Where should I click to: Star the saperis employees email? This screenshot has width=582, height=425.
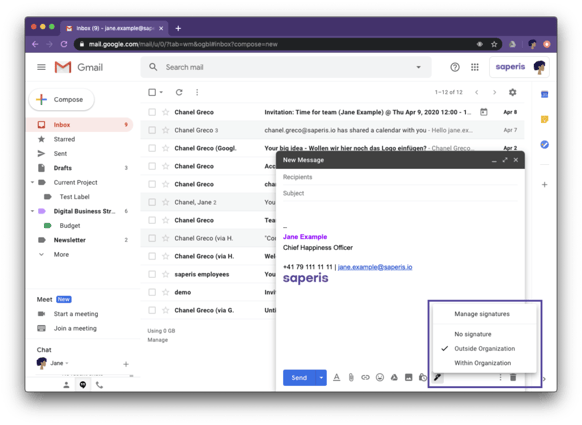click(x=166, y=274)
